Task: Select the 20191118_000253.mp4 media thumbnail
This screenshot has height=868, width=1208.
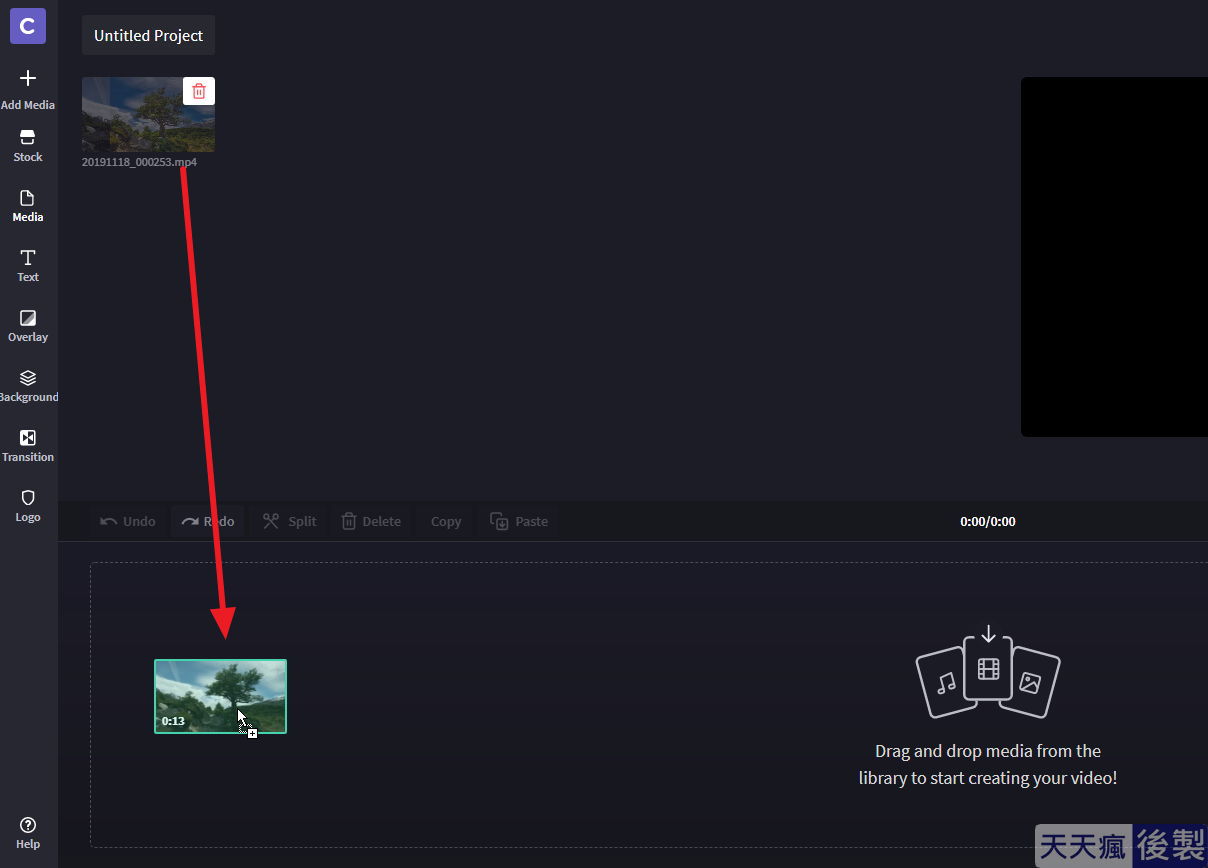Action: click(148, 114)
